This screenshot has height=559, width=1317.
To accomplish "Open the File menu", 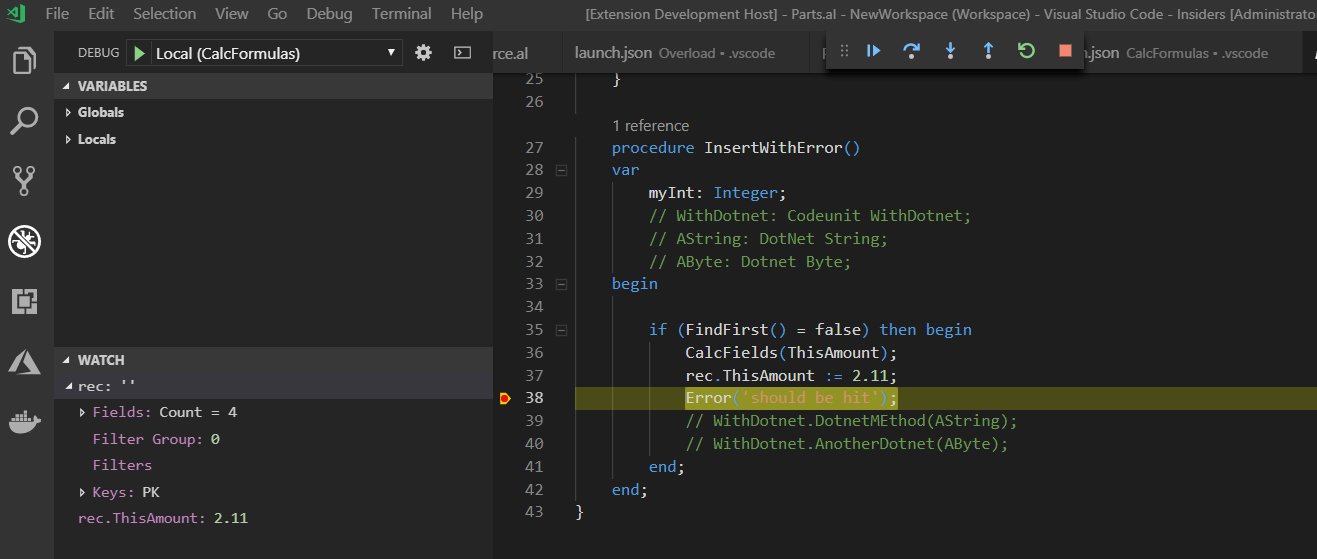I will click(57, 14).
